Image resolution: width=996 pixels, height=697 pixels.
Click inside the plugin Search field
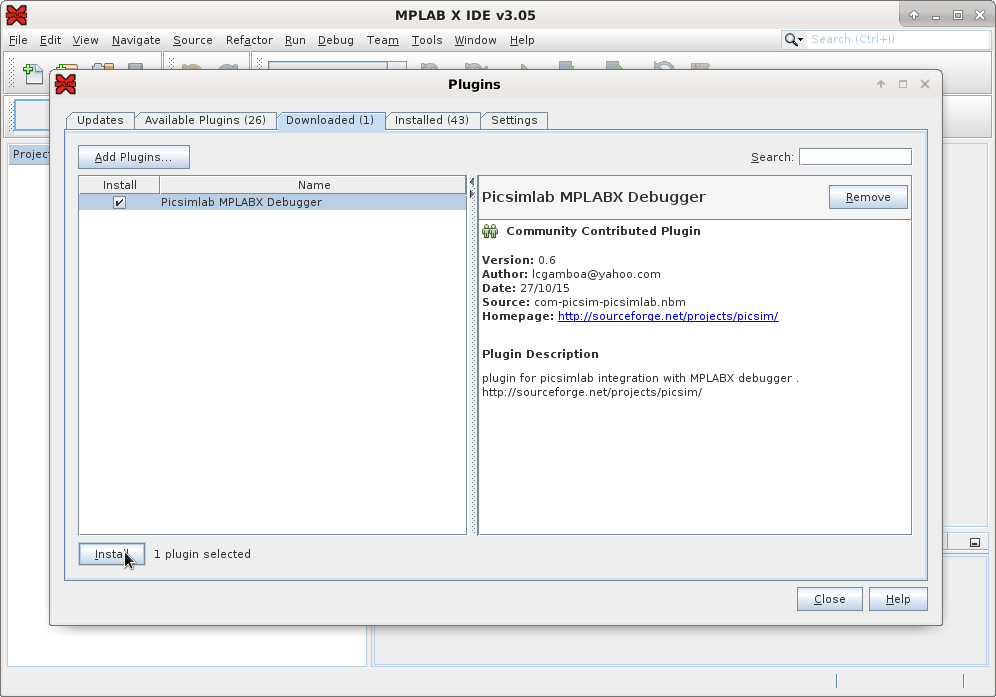coord(855,156)
